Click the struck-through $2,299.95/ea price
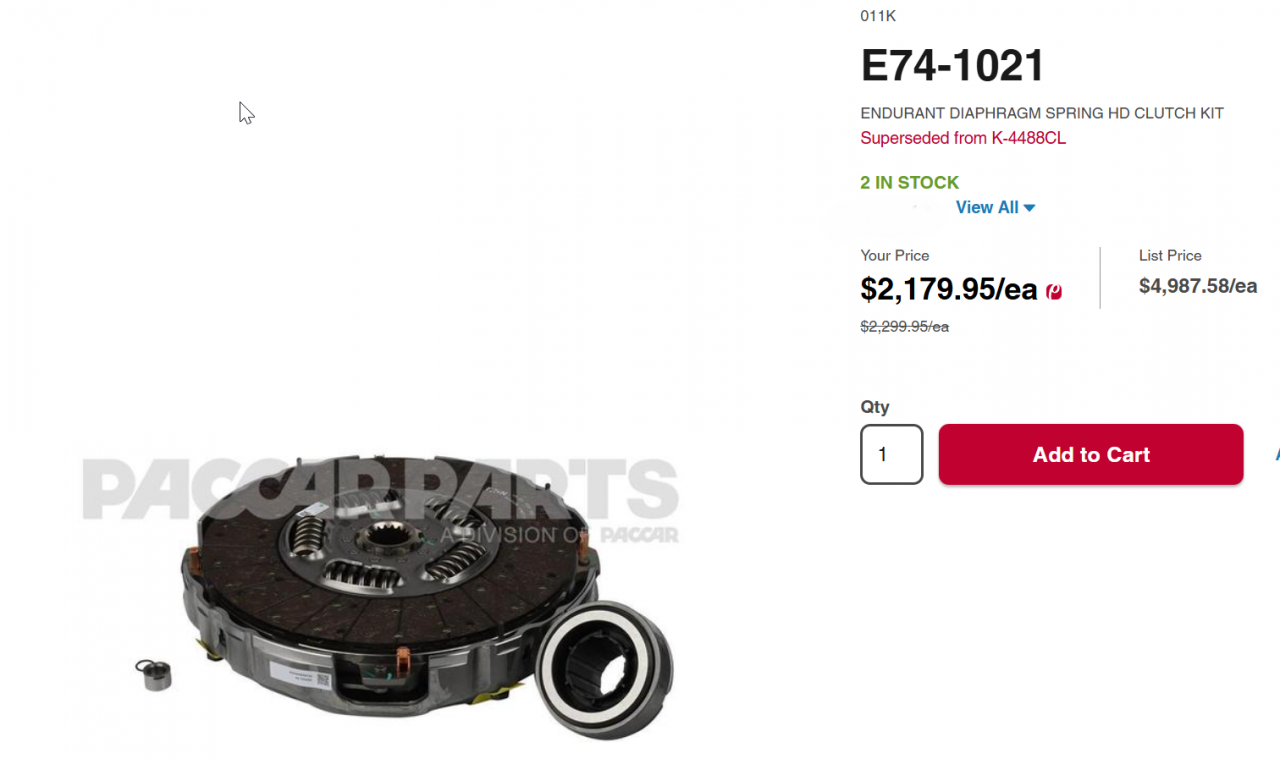This screenshot has height=759, width=1280. 905,327
